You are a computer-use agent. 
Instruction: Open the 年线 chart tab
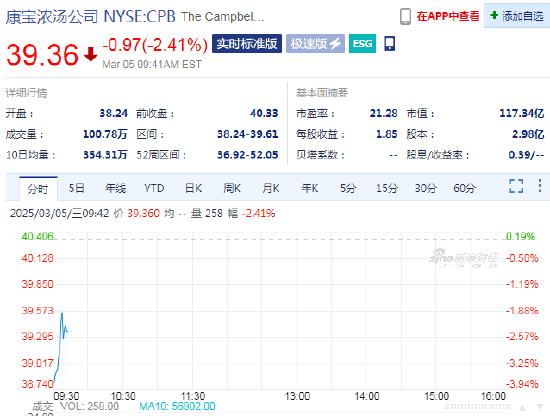click(x=115, y=188)
